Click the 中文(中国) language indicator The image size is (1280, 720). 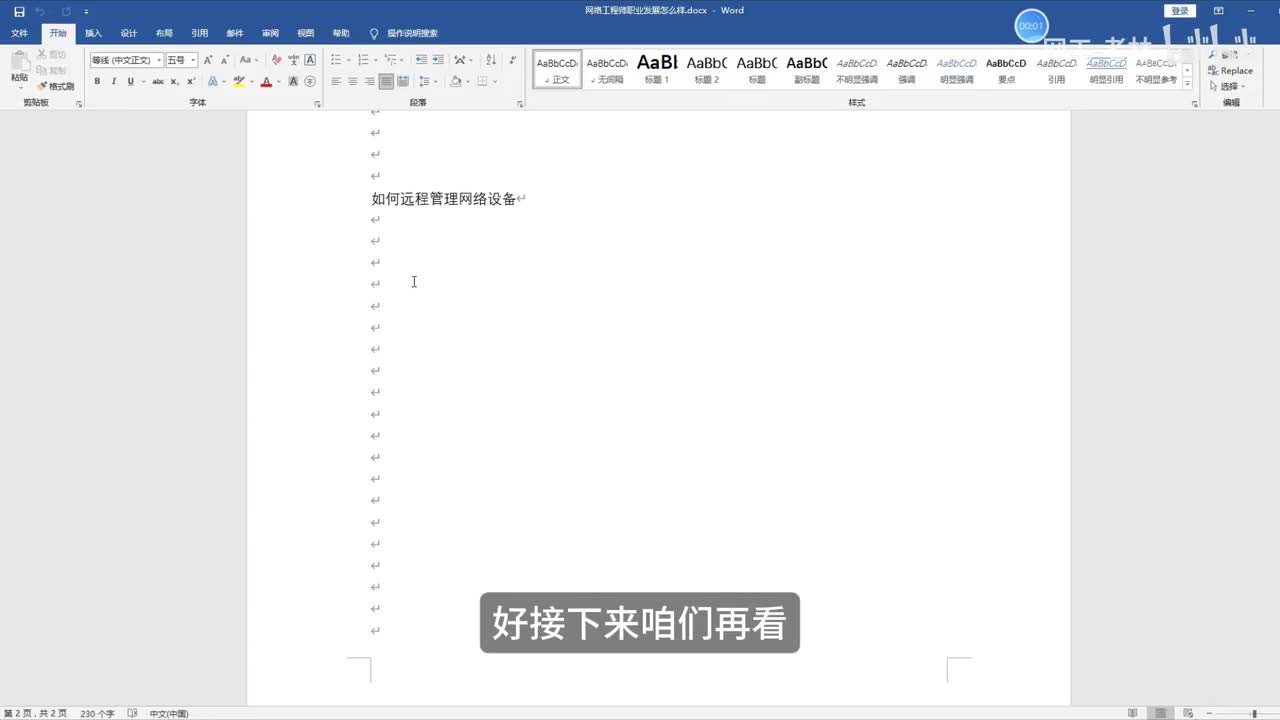coord(169,713)
